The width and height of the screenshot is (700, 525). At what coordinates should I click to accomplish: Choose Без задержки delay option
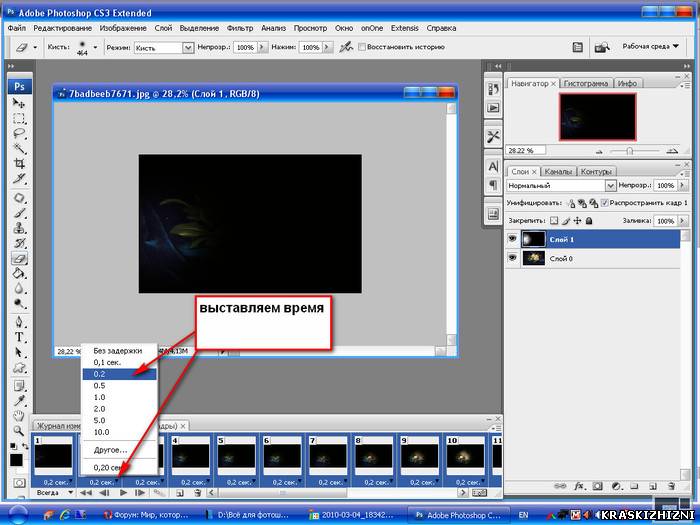coord(119,351)
